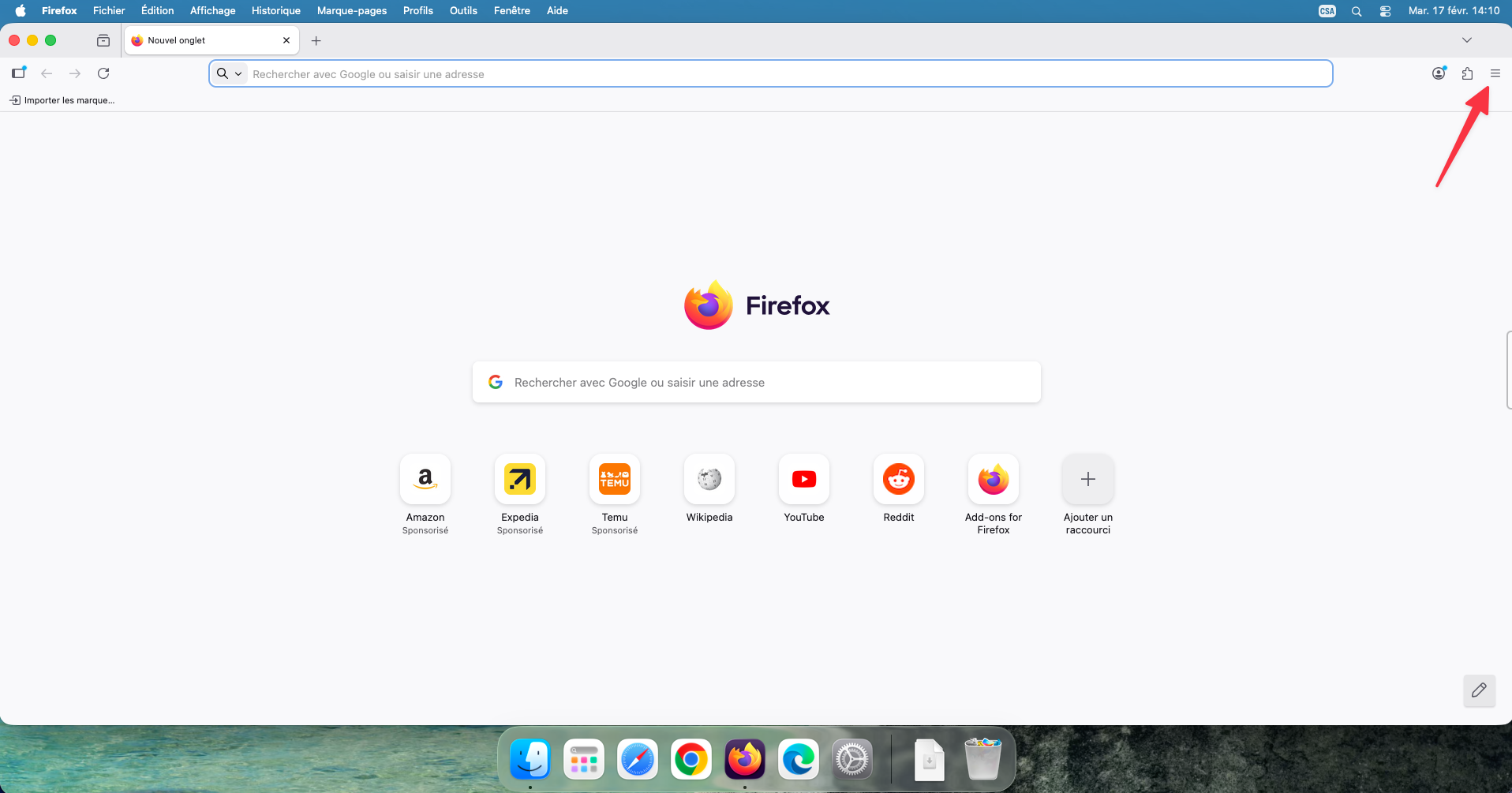Open the Apple menu

[21, 10]
